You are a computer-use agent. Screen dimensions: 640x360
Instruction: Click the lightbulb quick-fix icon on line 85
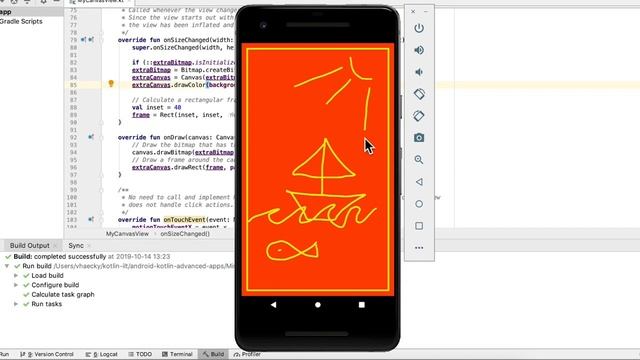tap(111, 84)
